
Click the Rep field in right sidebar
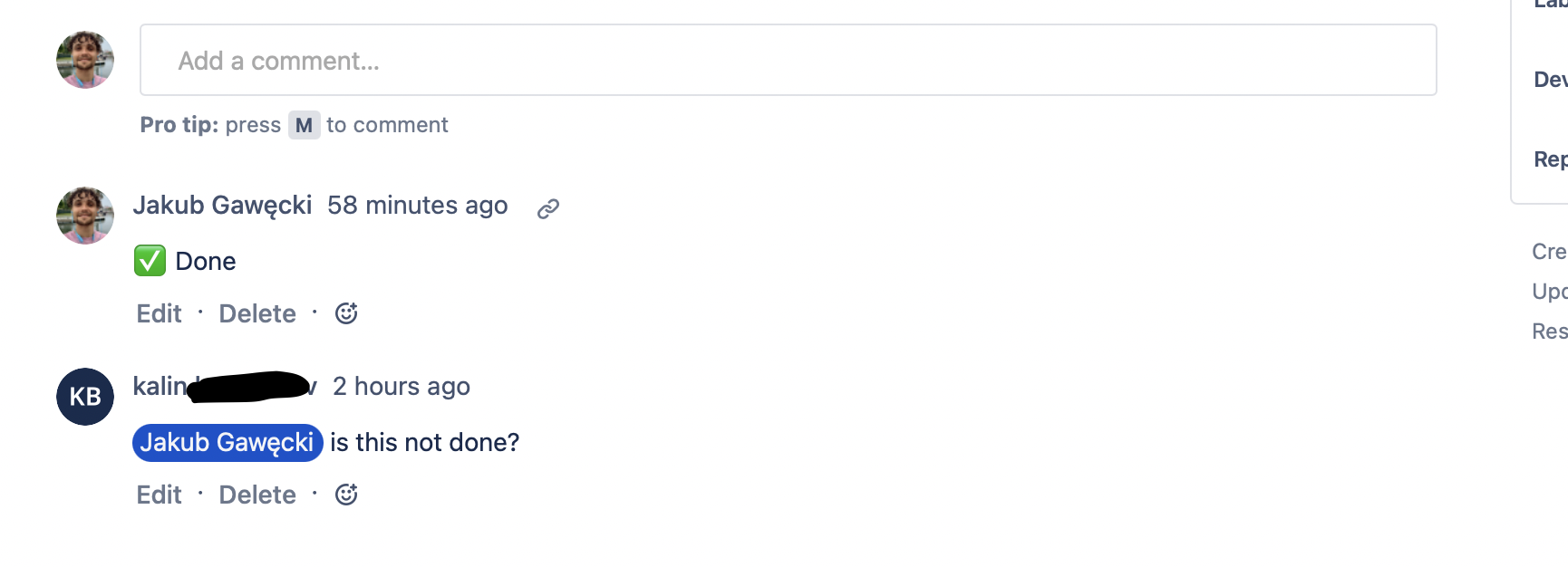click(1550, 159)
